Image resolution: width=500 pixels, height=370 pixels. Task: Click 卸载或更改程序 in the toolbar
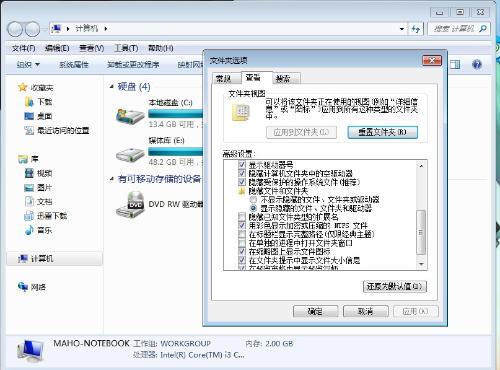click(133, 64)
